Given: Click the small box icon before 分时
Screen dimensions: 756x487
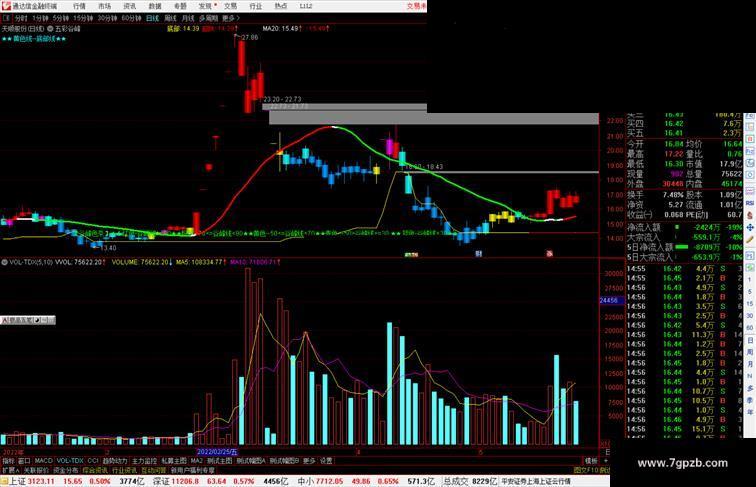Looking at the screenshot, I should (6, 18).
